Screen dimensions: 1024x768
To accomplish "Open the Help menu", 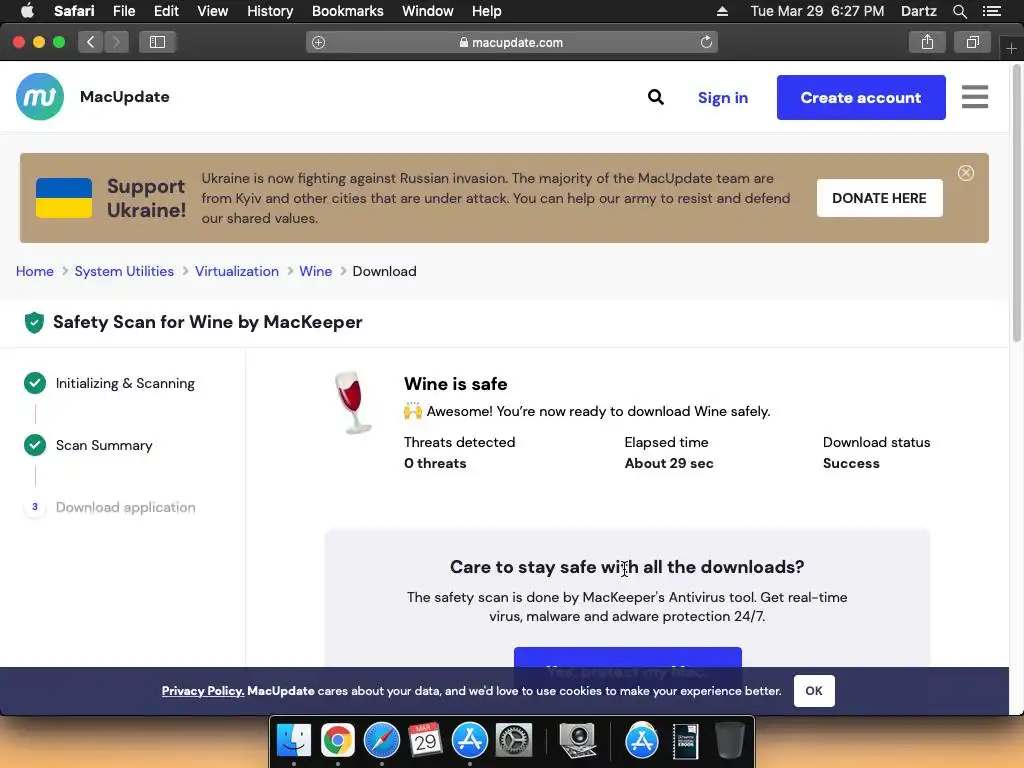I will [487, 11].
